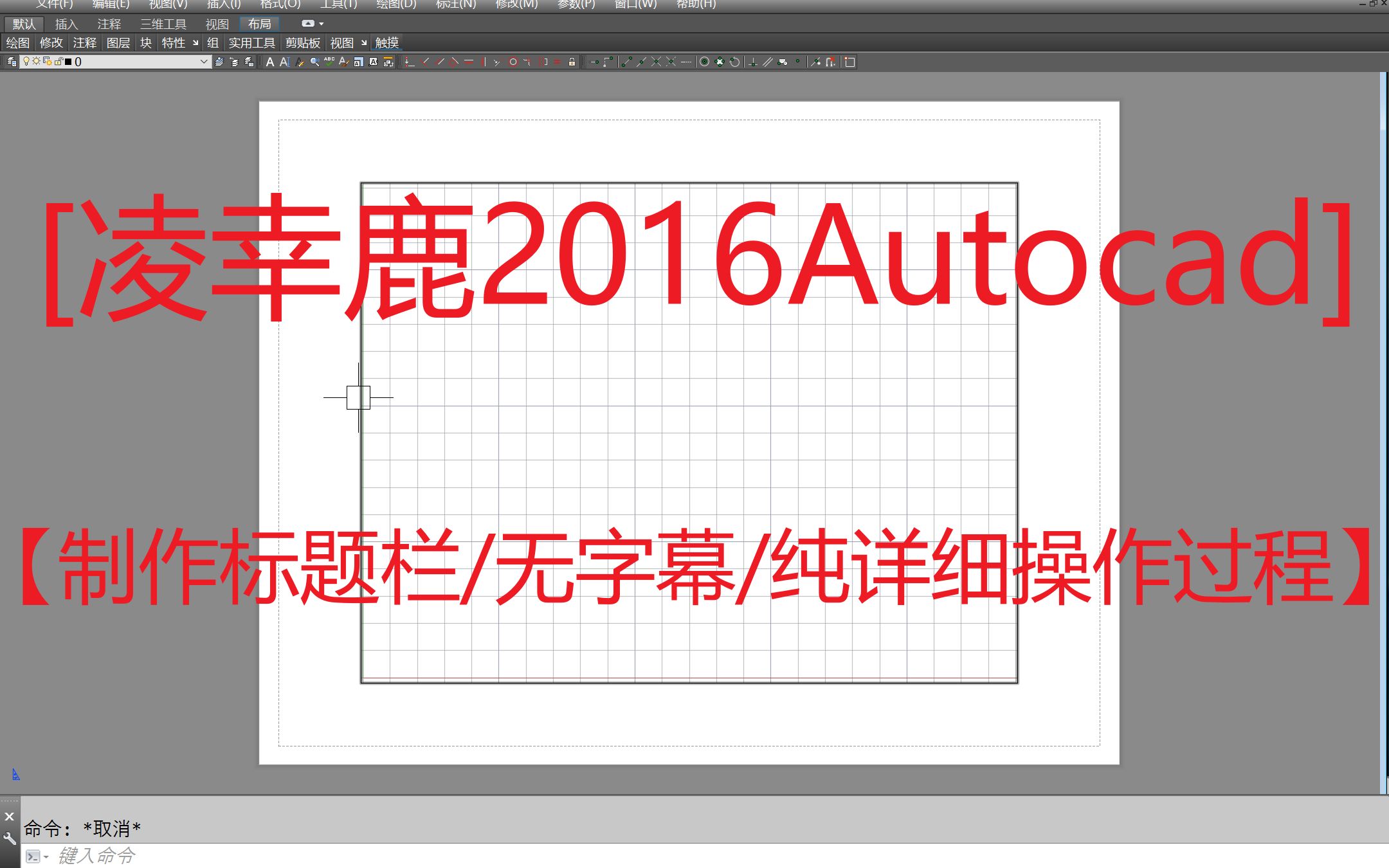Open the layer list dropdown arrow

click(204, 62)
